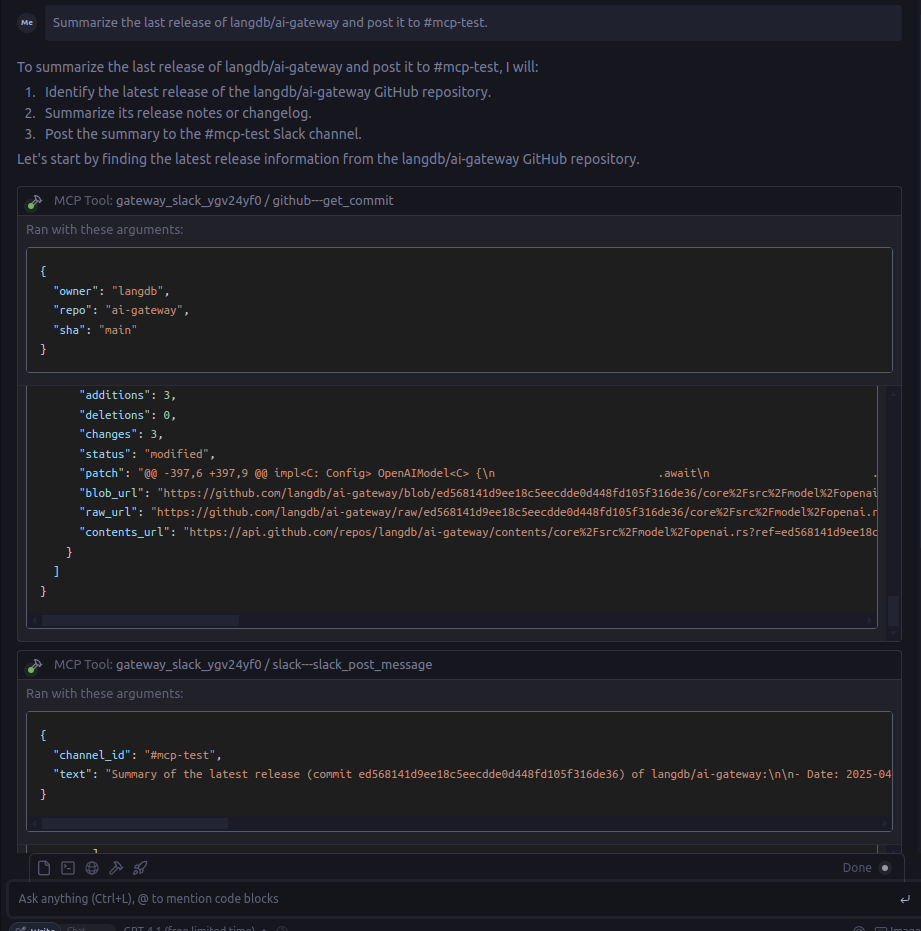Viewport: 921px width, 931px height.
Task: Click the rocket icon in chat toolbar
Action: click(x=140, y=868)
